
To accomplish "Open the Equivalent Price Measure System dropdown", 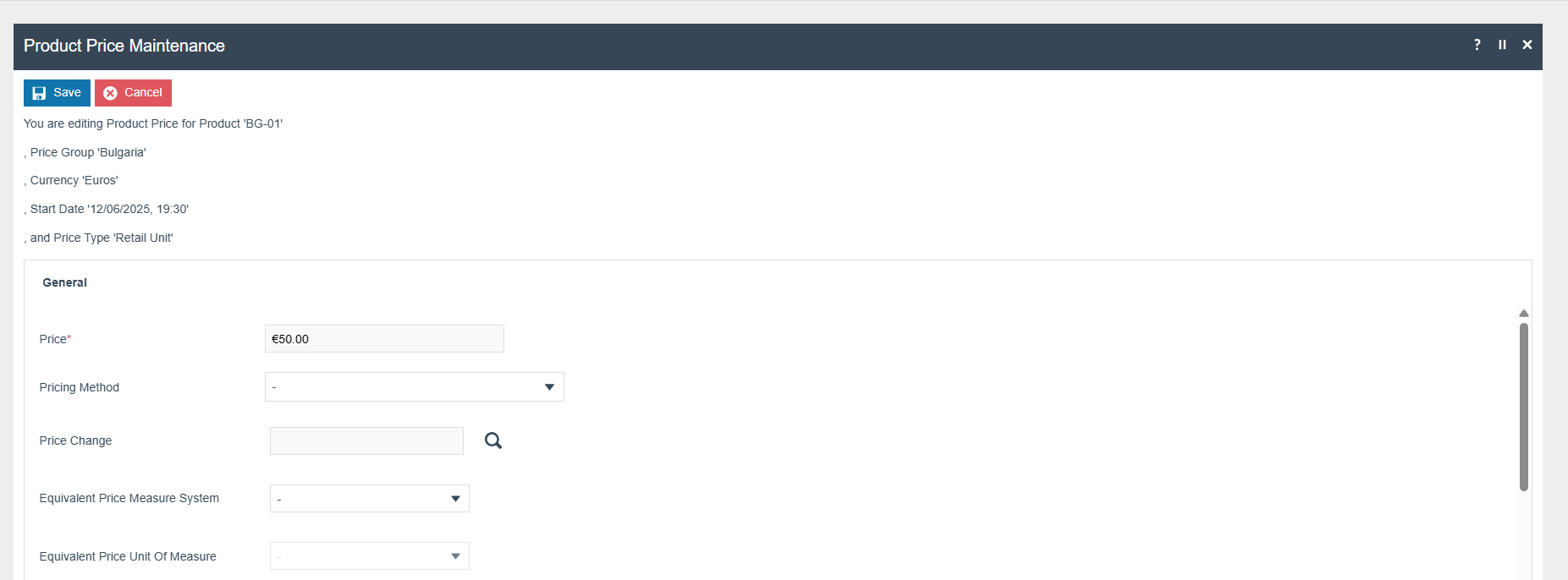I will pyautogui.click(x=455, y=499).
